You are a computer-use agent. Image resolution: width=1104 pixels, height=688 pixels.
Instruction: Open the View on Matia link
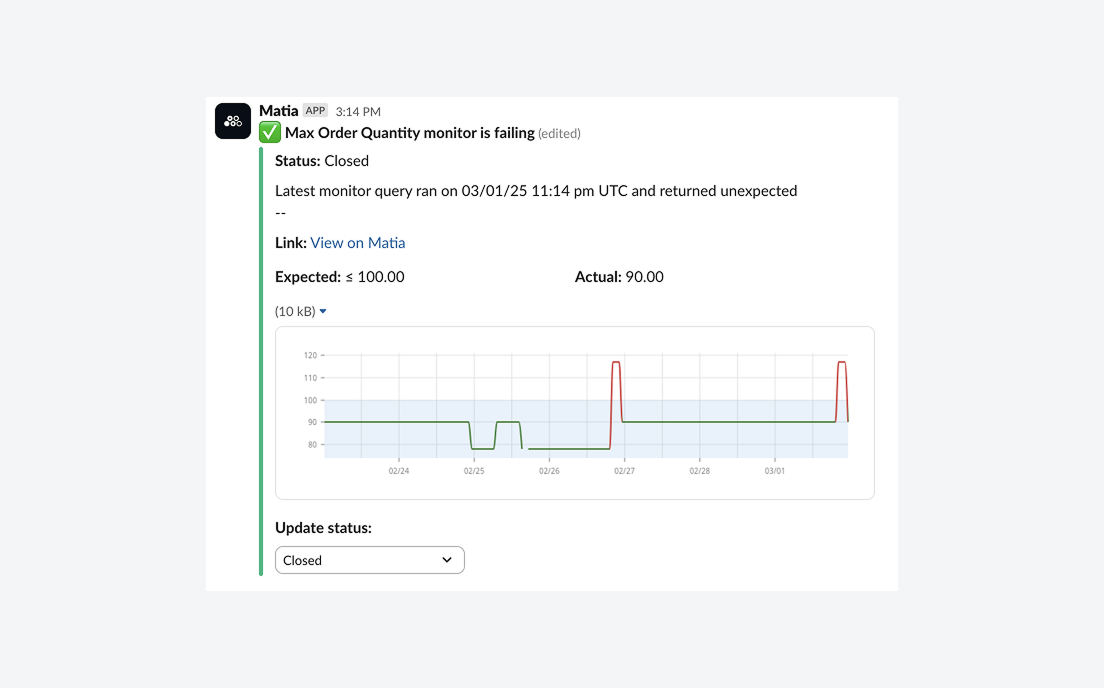pyautogui.click(x=357, y=242)
